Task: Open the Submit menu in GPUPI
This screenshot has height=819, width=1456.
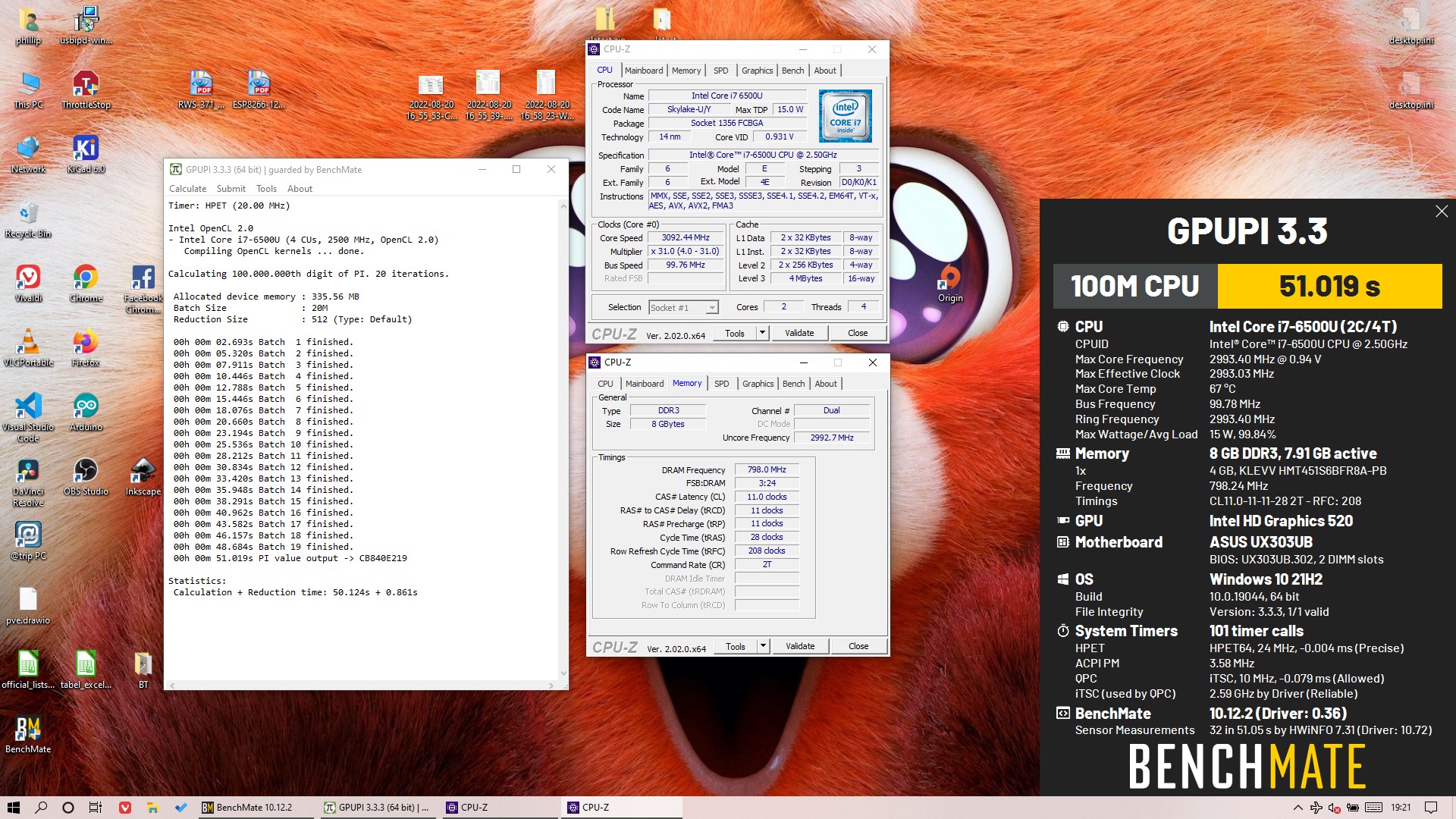Action: point(231,189)
